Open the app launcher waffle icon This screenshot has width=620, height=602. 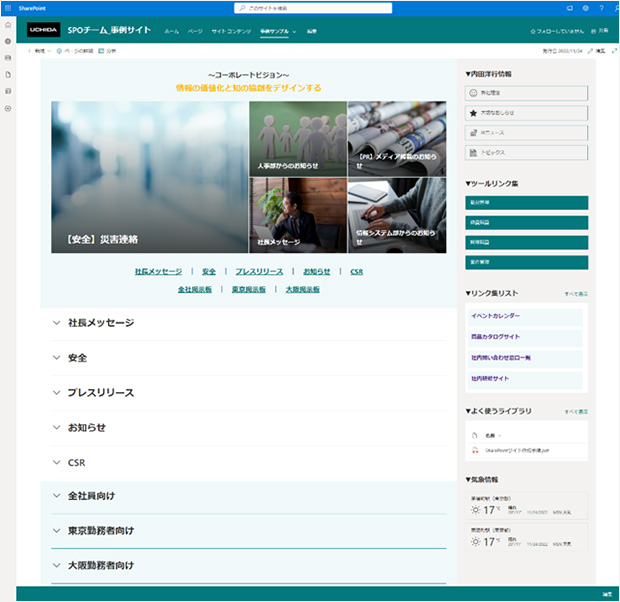pos(8,8)
